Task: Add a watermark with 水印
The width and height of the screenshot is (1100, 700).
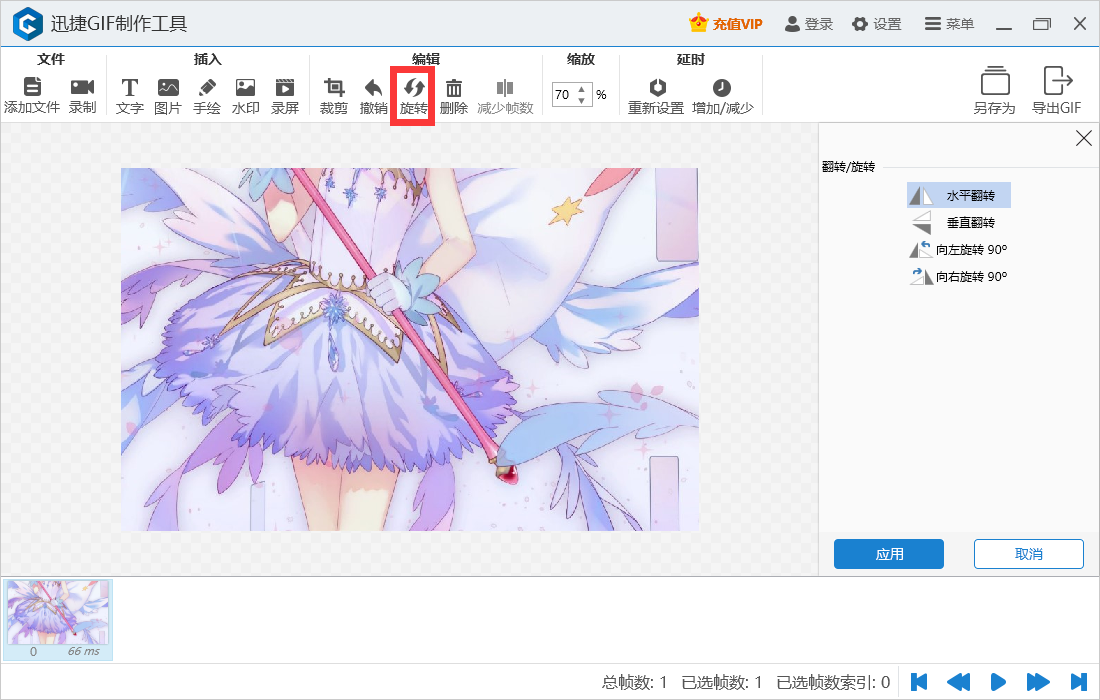Action: [x=246, y=96]
